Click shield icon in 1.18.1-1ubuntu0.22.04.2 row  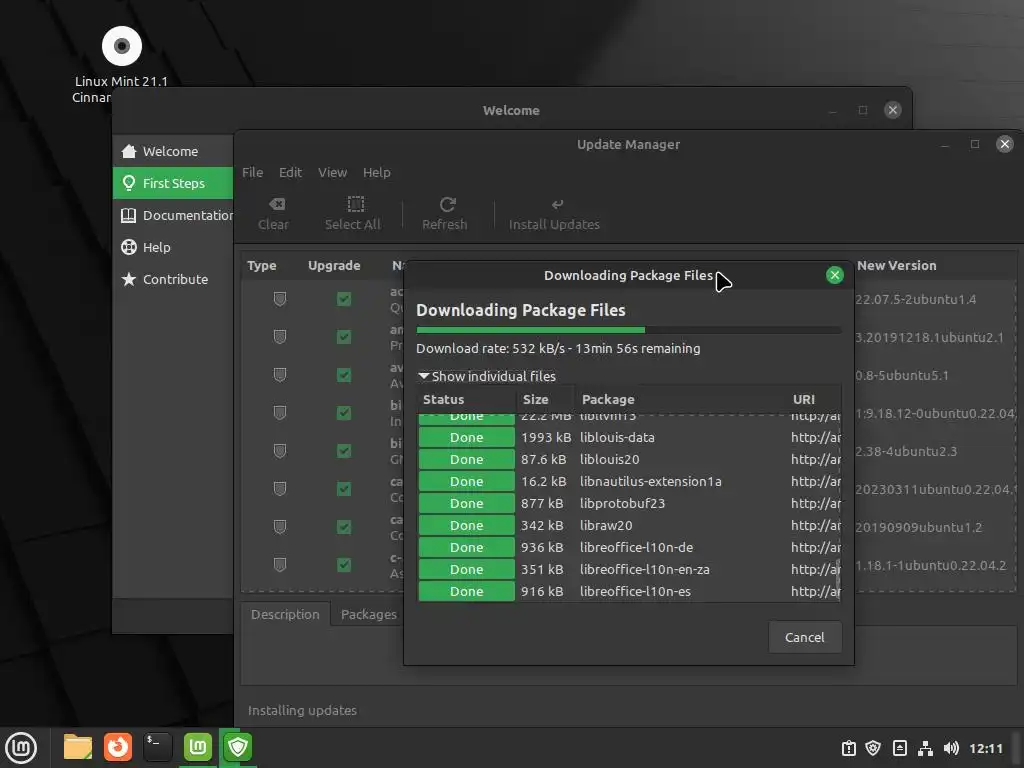click(x=280, y=564)
